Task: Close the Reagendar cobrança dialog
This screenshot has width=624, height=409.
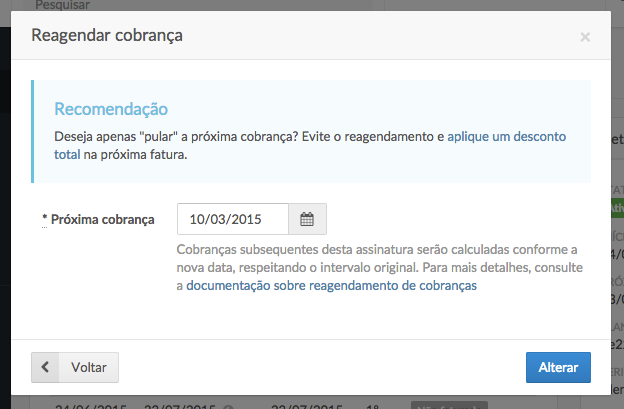Action: pos(585,37)
